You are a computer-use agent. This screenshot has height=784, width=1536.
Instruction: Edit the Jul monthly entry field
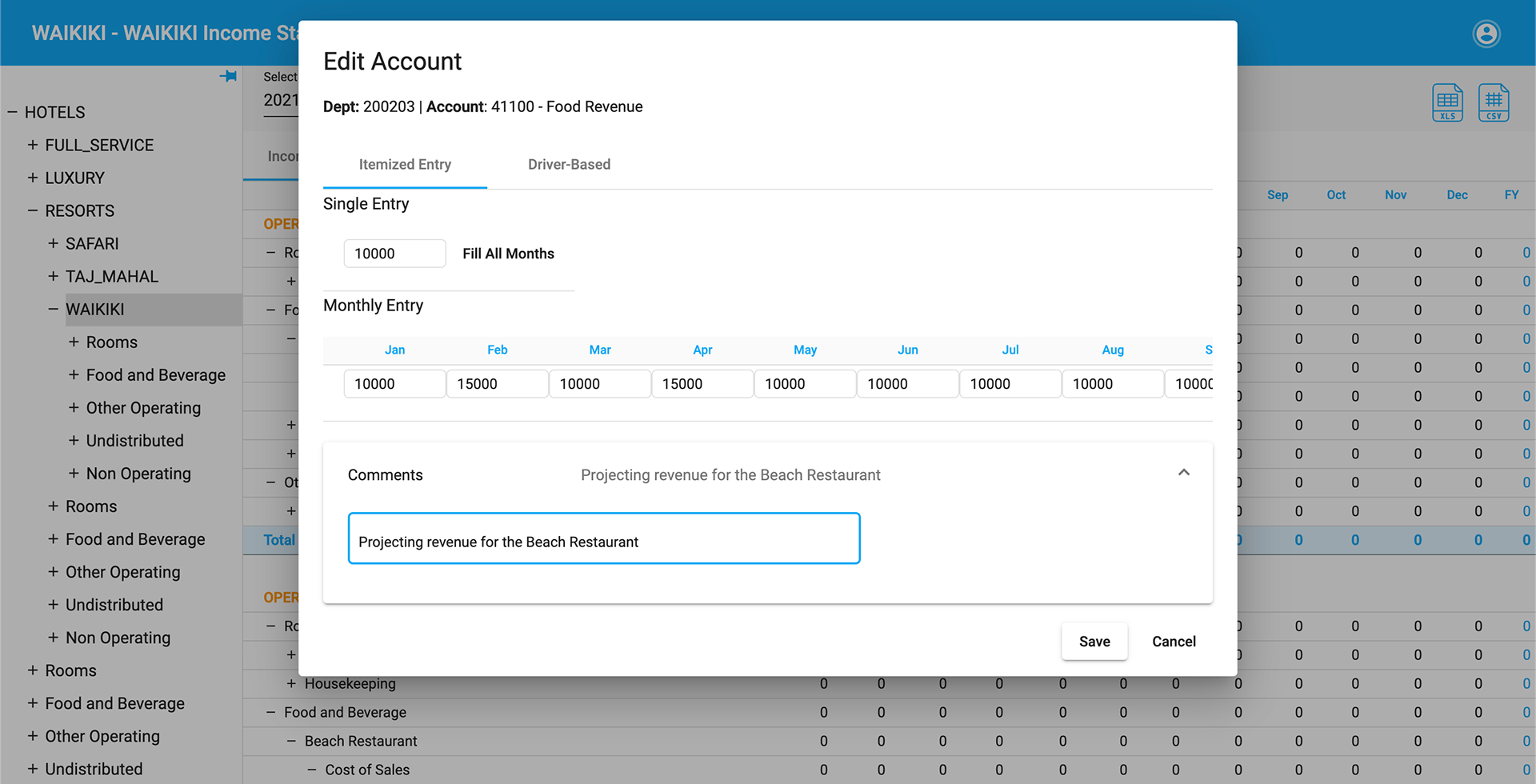1010,384
